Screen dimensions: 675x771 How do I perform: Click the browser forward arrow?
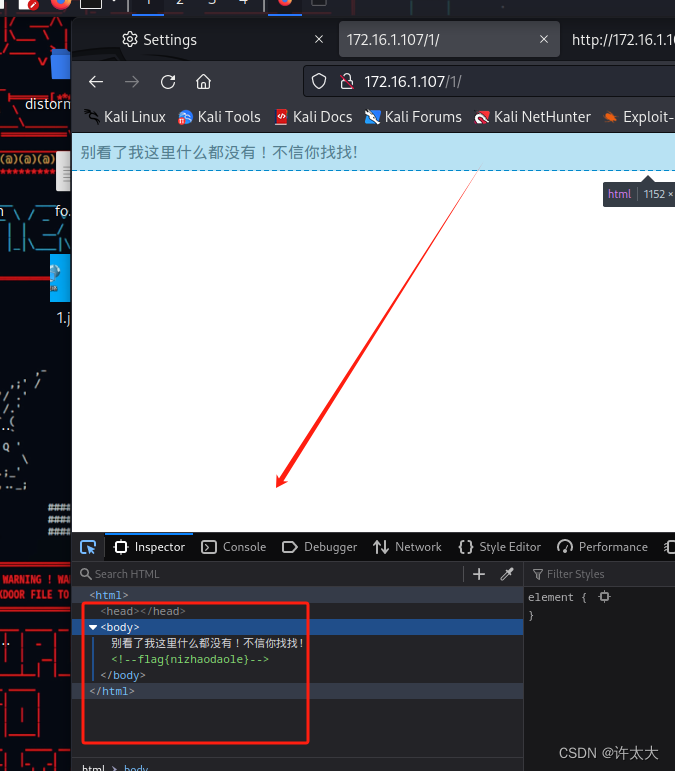(132, 82)
